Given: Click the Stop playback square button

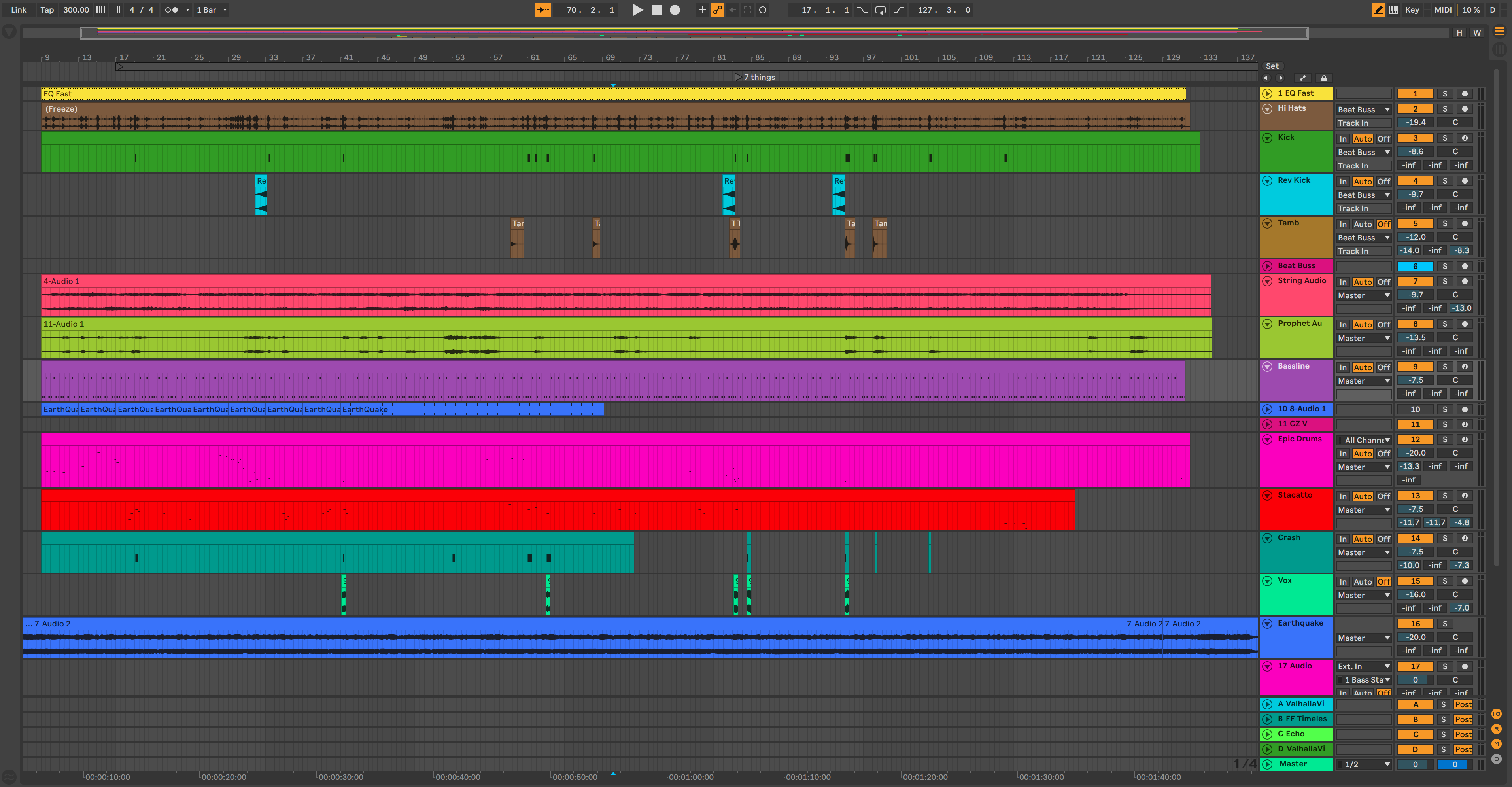Looking at the screenshot, I should click(x=656, y=10).
